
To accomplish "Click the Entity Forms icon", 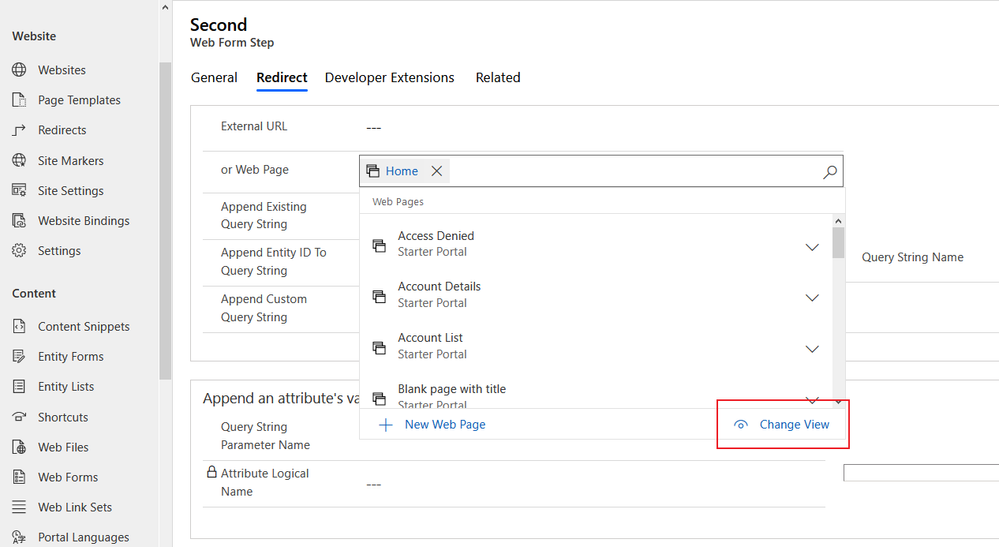I will click(x=19, y=356).
